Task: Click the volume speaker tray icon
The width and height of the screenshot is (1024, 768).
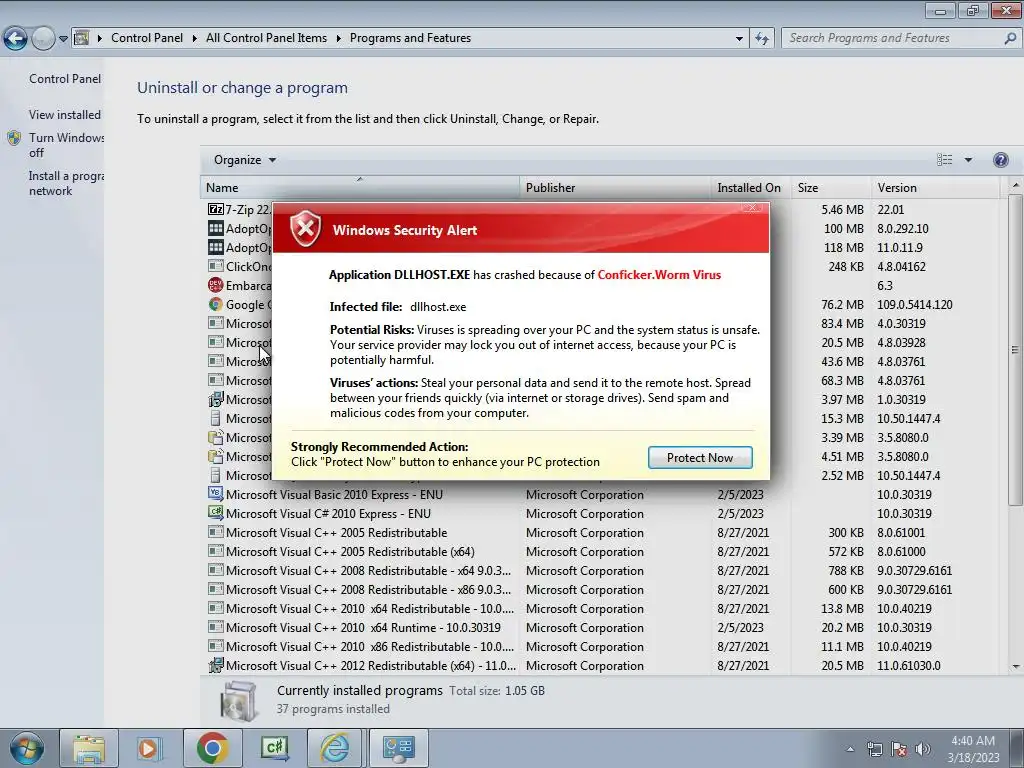Action: tap(923, 750)
